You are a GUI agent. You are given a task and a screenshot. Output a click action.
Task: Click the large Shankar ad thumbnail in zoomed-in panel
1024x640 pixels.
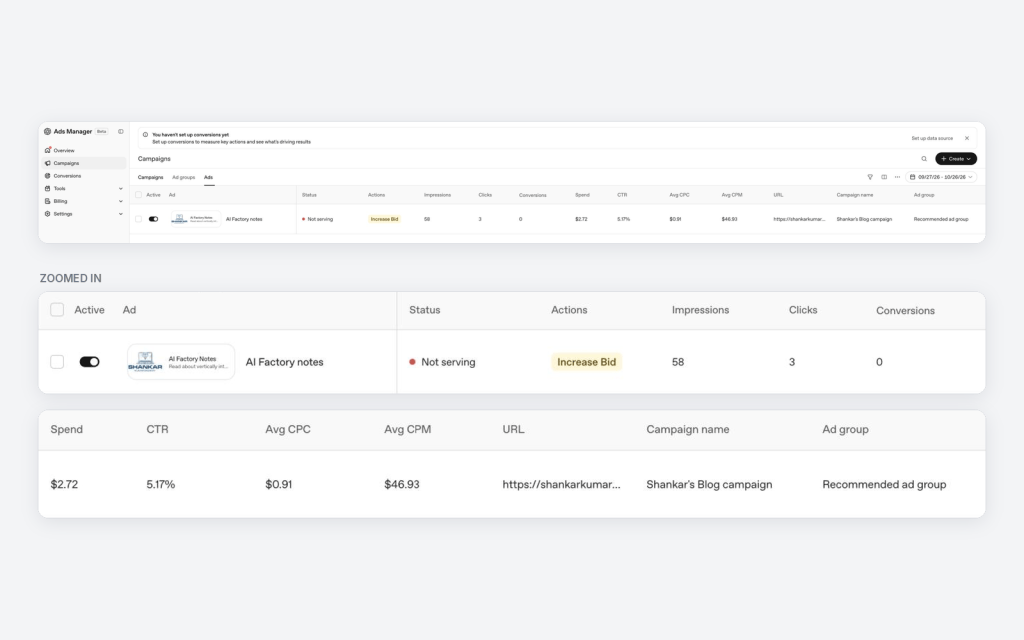tap(181, 362)
